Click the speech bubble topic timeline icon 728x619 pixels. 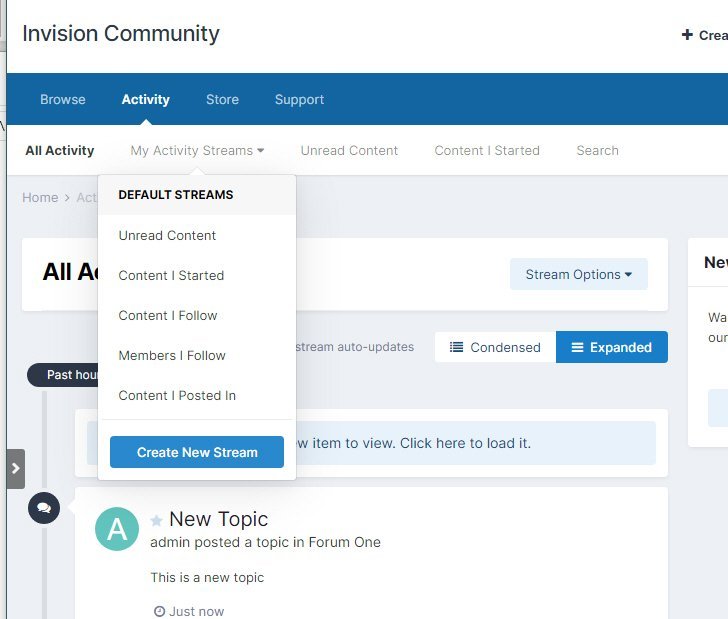44,507
